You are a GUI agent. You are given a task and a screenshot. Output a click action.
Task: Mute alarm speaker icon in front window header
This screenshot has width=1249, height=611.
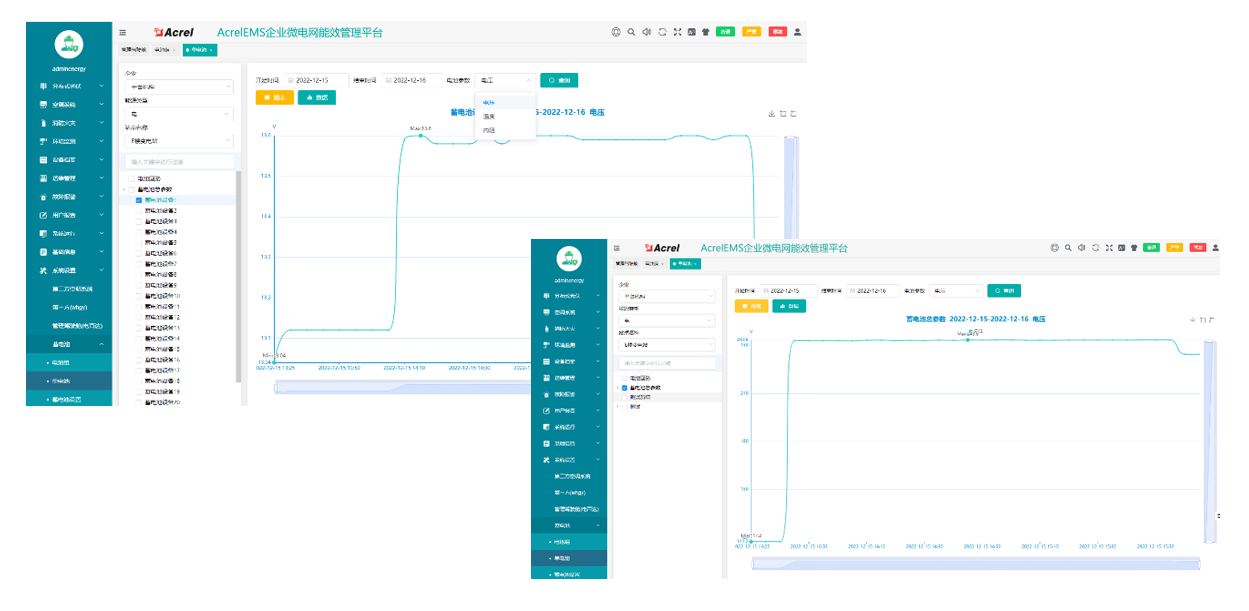tap(1081, 248)
